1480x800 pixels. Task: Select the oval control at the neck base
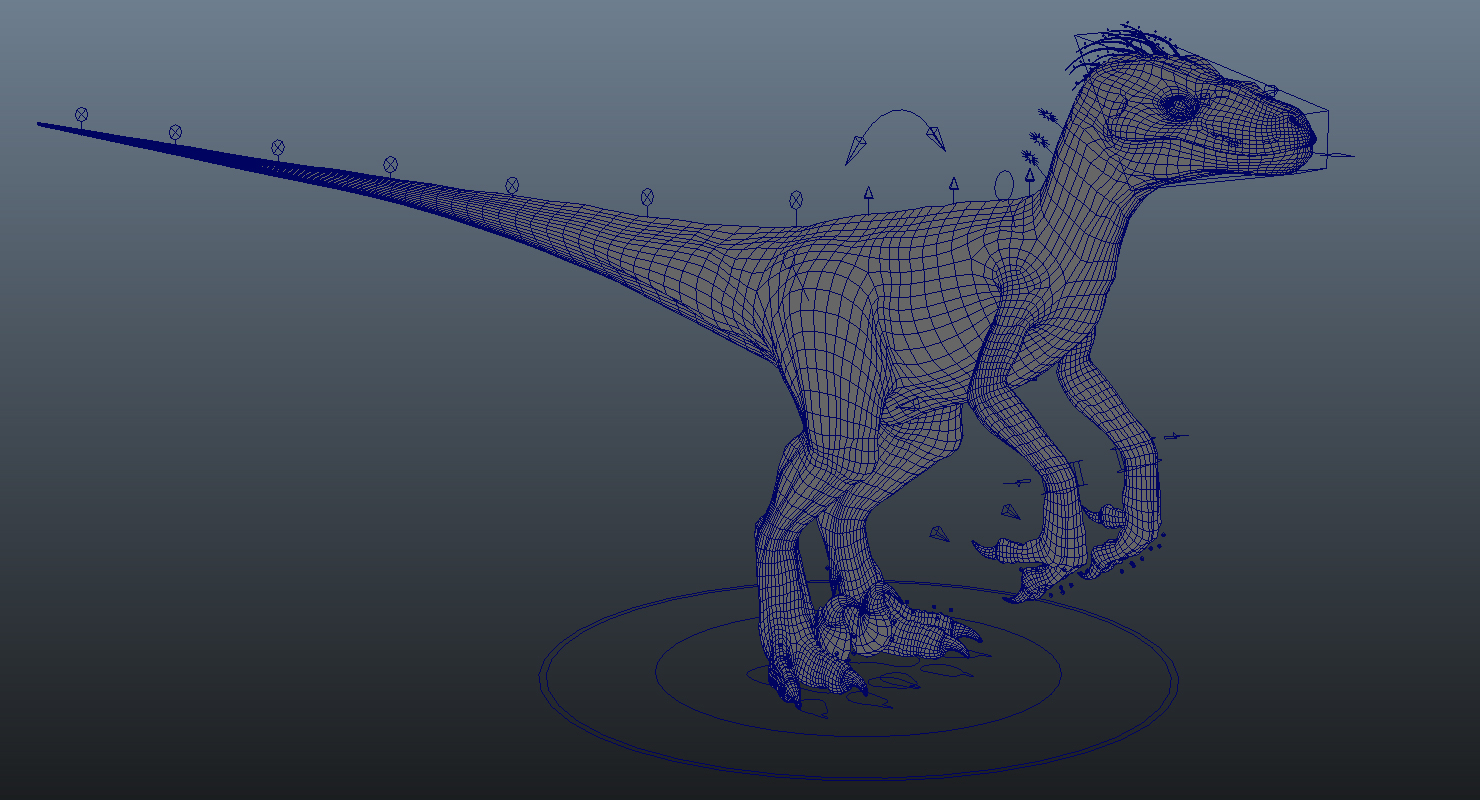click(1004, 184)
